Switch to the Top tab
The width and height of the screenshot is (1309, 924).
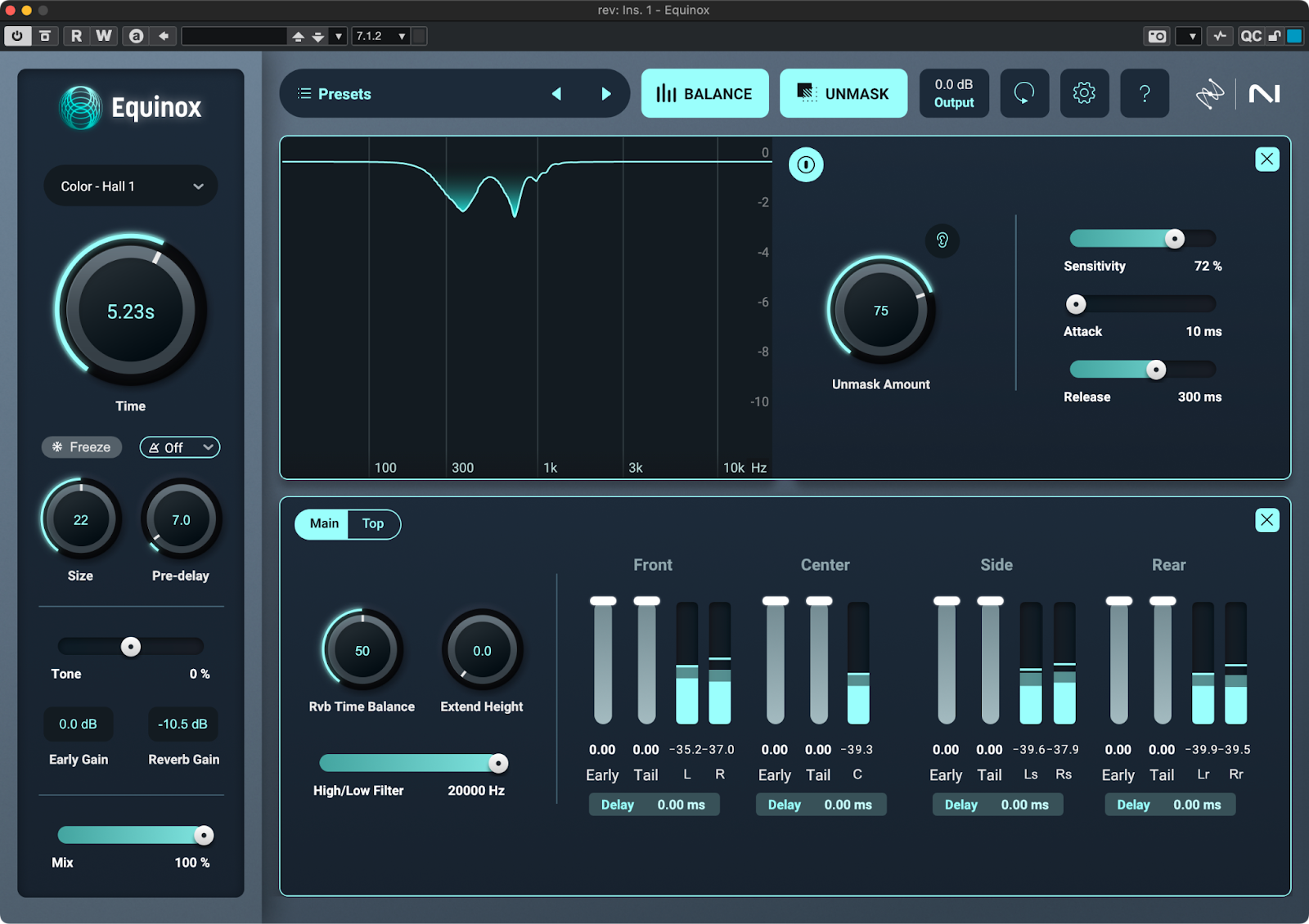pos(373,524)
